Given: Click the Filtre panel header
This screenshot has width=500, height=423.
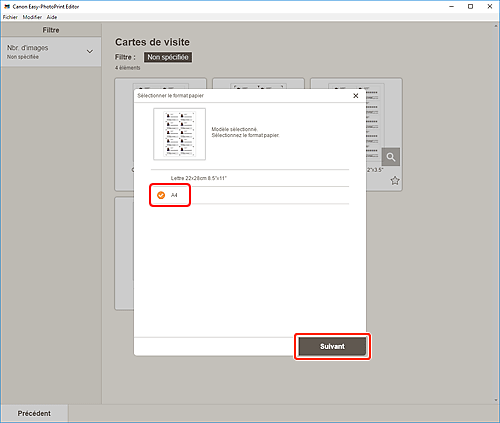Looking at the screenshot, I should click(x=51, y=30).
